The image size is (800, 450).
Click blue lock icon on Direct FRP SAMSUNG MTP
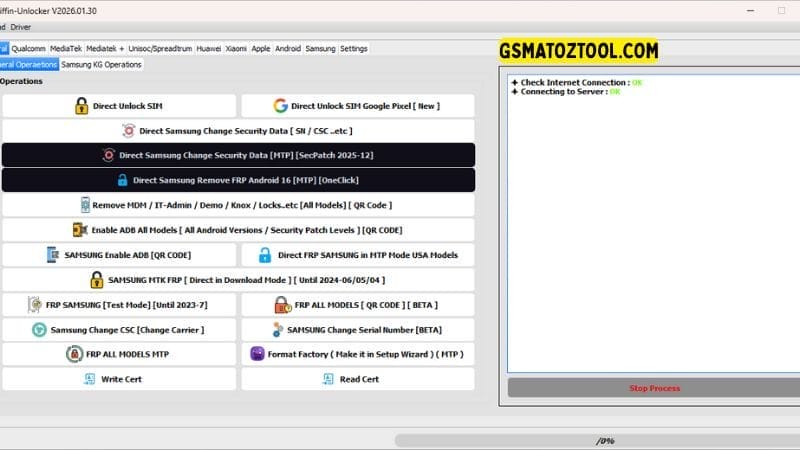(x=265, y=255)
